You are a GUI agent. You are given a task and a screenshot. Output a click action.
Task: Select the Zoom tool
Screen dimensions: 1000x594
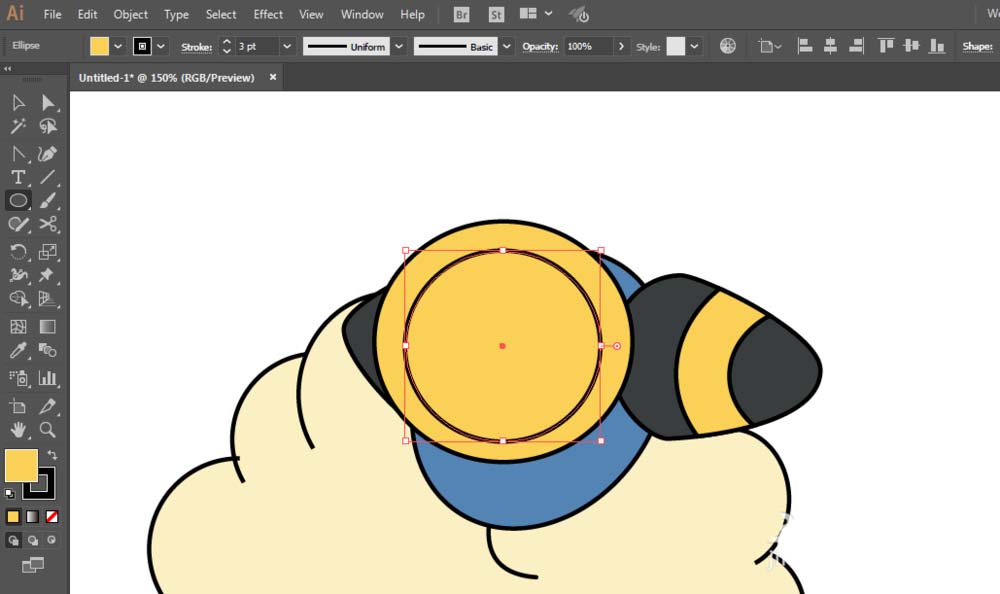coord(48,430)
